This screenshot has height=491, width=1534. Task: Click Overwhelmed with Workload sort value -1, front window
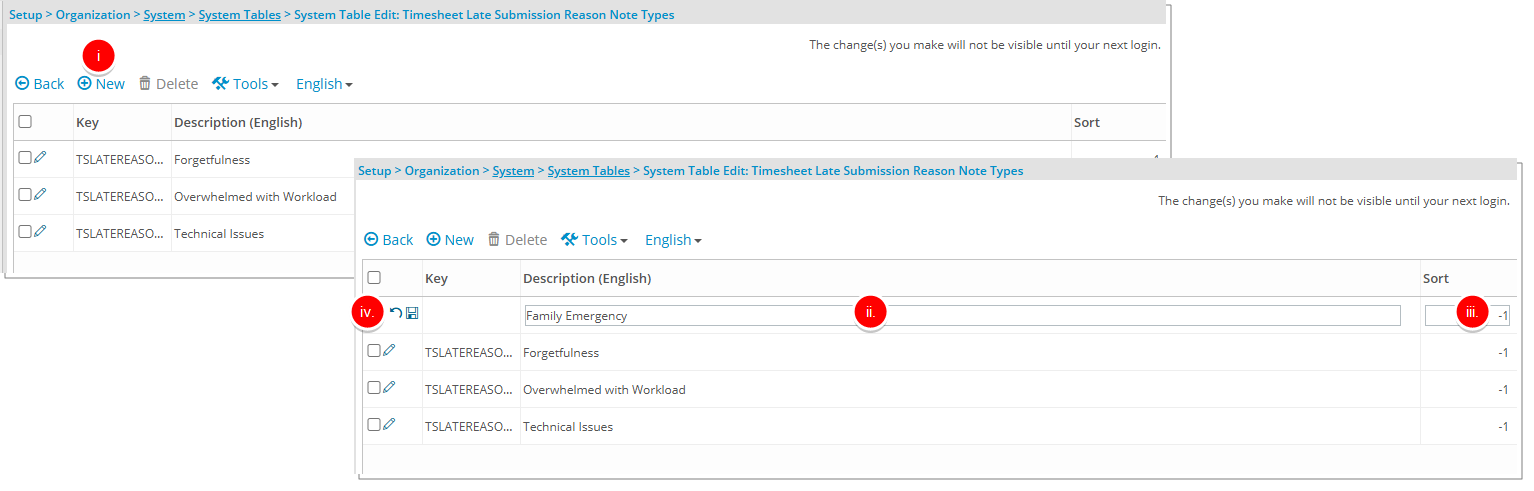click(x=1503, y=389)
